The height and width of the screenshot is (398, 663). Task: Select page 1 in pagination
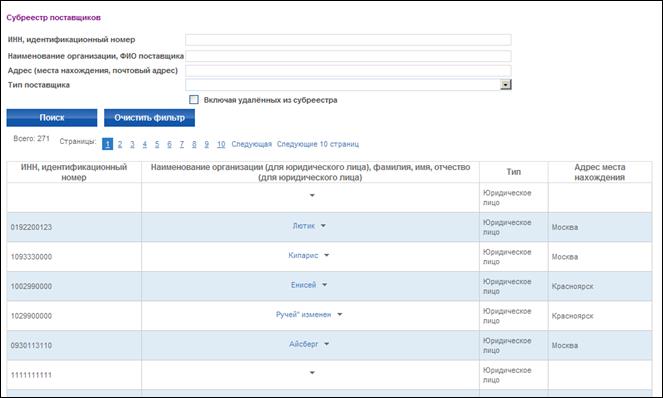click(x=107, y=144)
